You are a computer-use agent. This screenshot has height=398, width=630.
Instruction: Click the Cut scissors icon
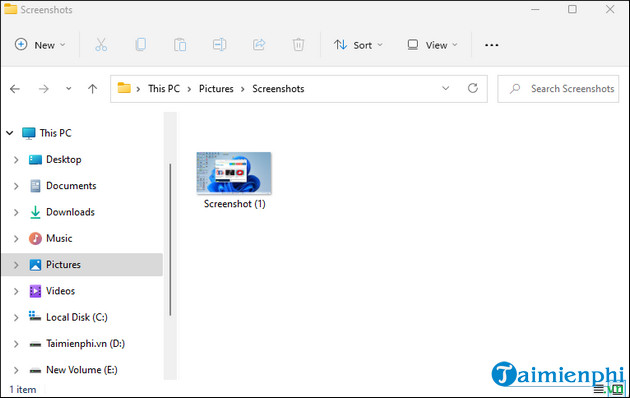(x=101, y=45)
